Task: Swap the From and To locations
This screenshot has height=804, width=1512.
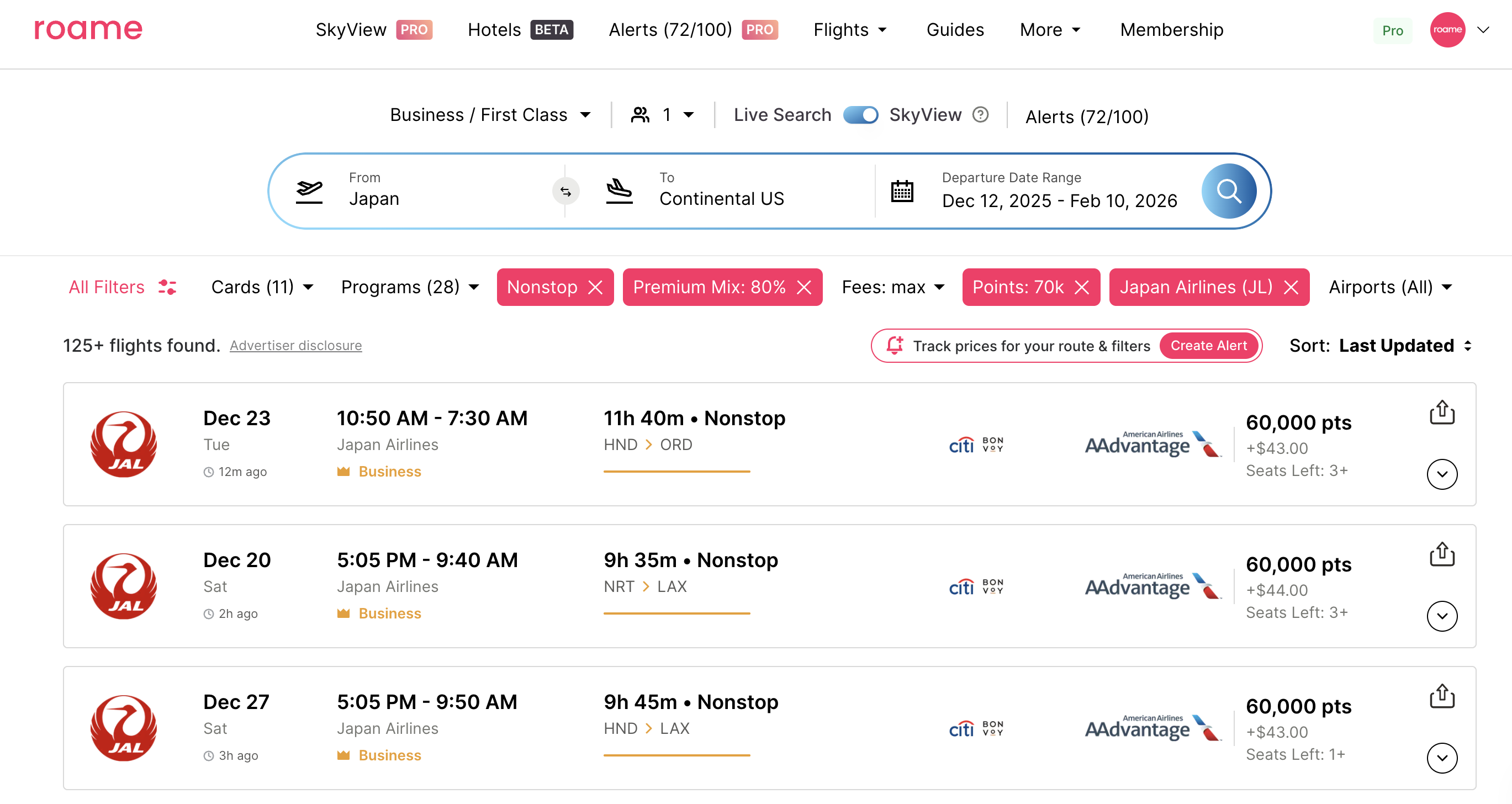Action: [x=565, y=191]
